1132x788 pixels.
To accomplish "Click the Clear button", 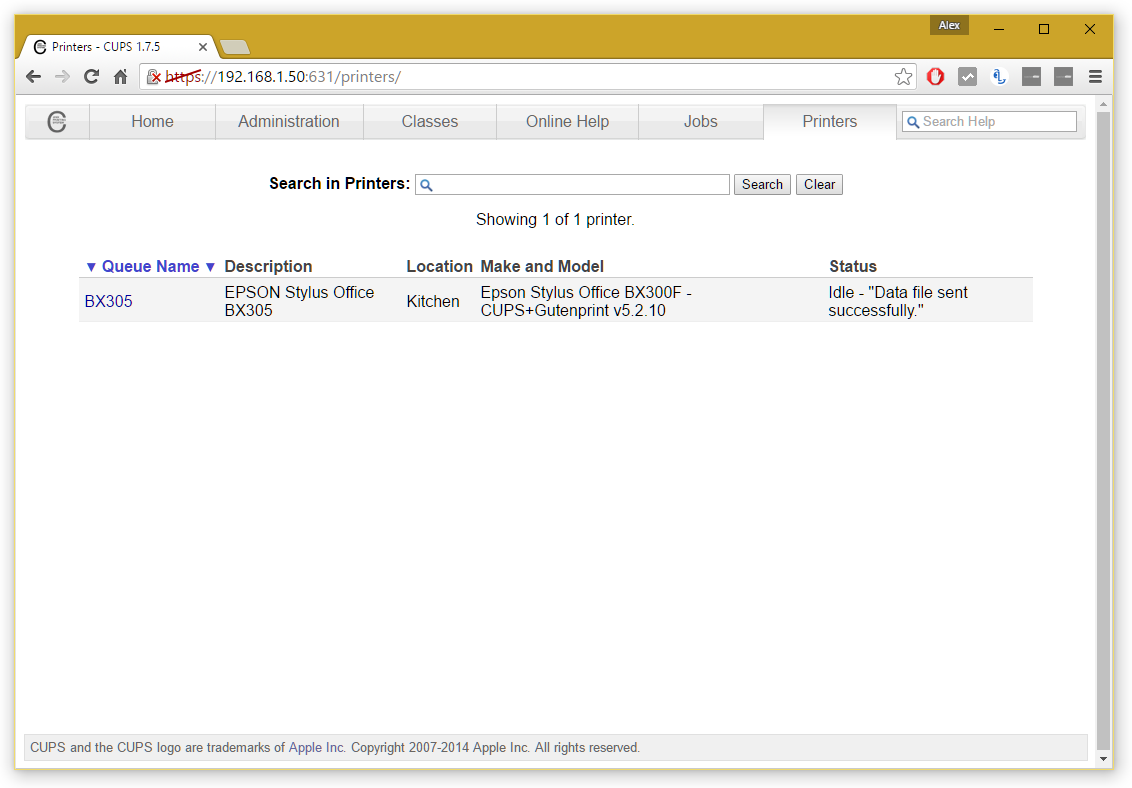I will [x=819, y=185].
